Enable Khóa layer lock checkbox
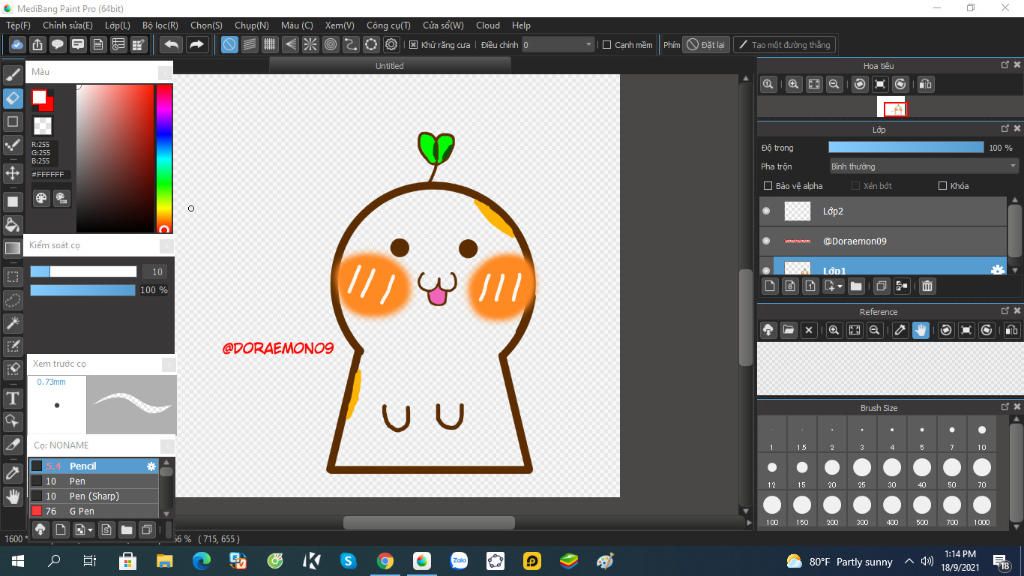The image size is (1024, 576). click(942, 186)
